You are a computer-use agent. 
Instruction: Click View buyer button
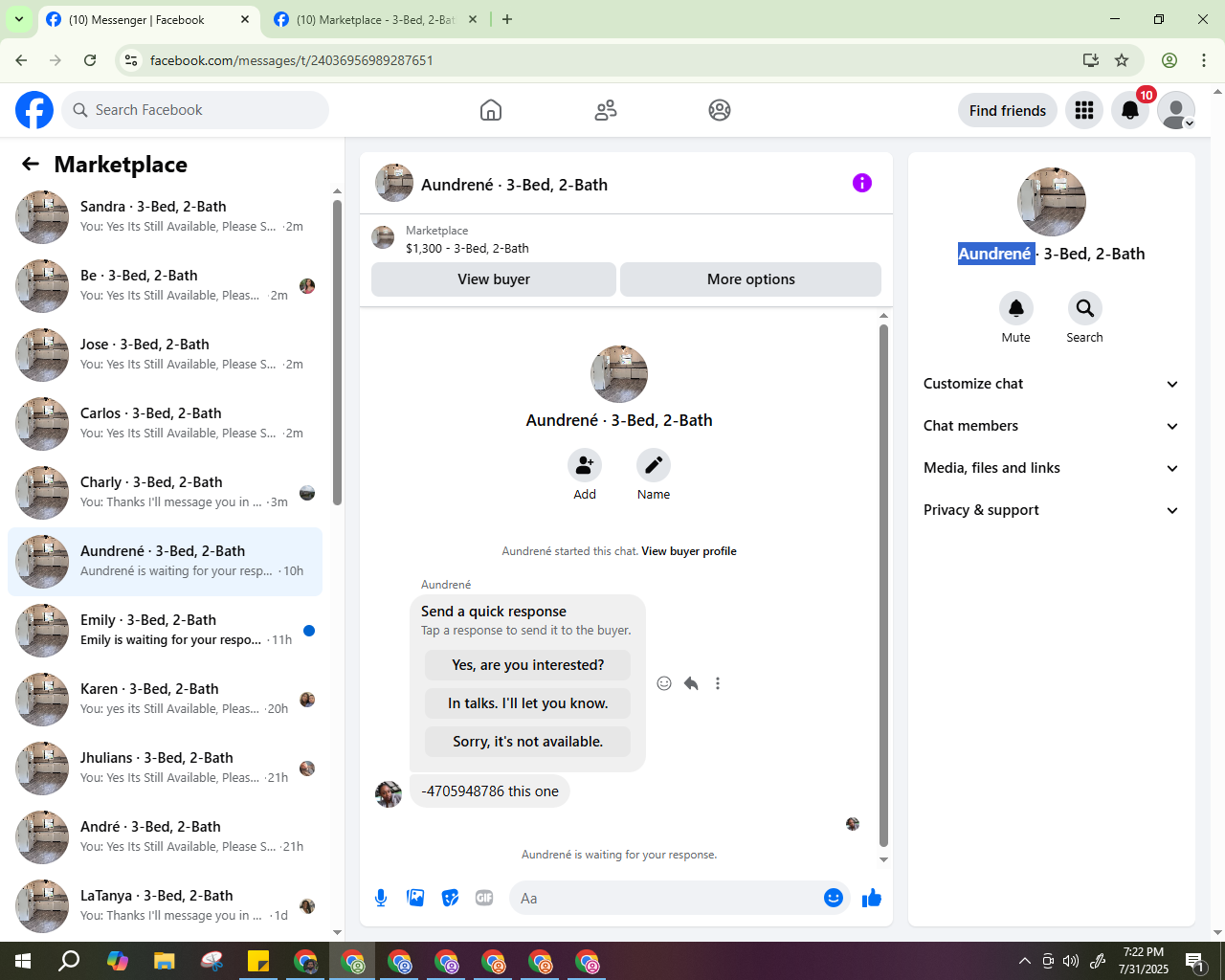pos(494,279)
